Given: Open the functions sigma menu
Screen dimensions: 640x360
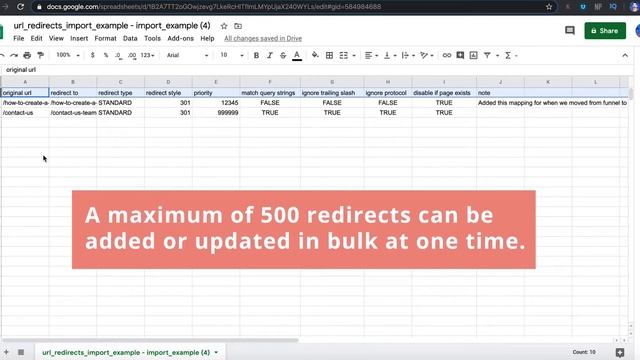Looking at the screenshot, I should point(508,55).
